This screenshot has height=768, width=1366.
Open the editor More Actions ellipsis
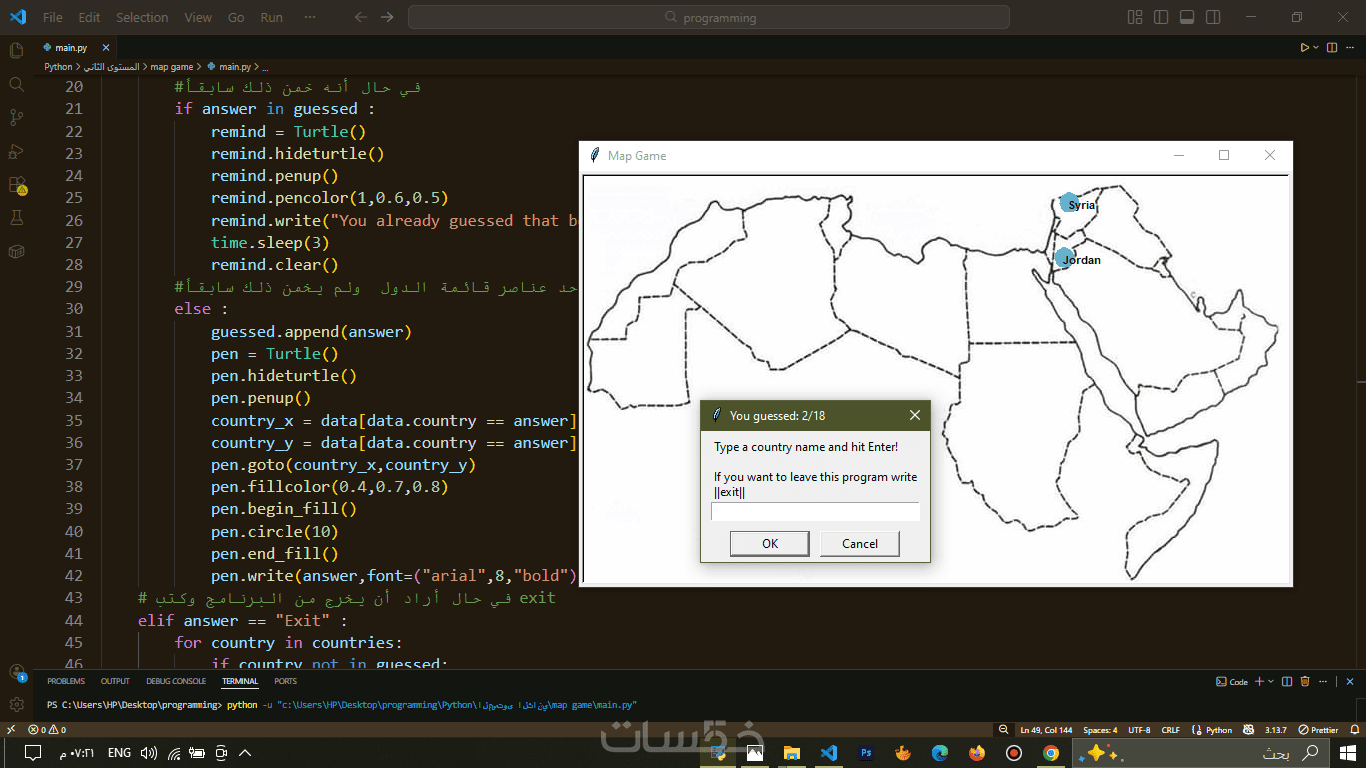coord(1352,47)
